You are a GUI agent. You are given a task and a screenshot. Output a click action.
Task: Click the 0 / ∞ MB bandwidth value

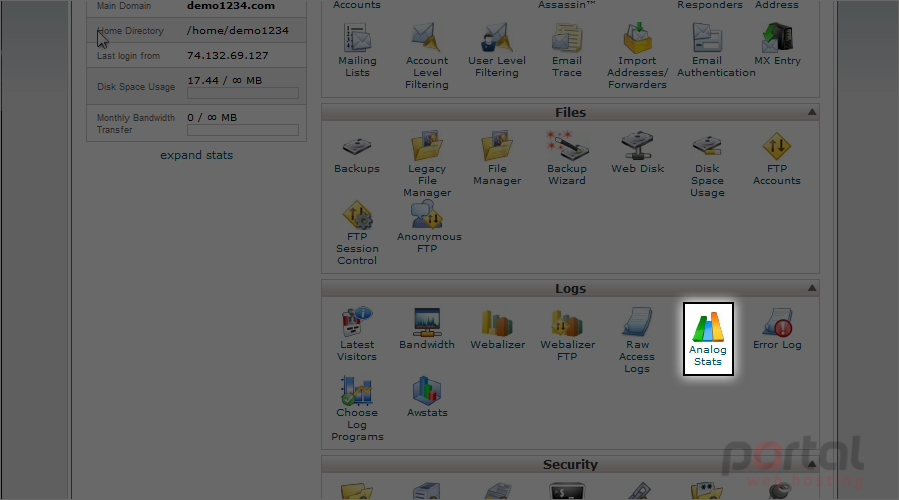(x=212, y=117)
